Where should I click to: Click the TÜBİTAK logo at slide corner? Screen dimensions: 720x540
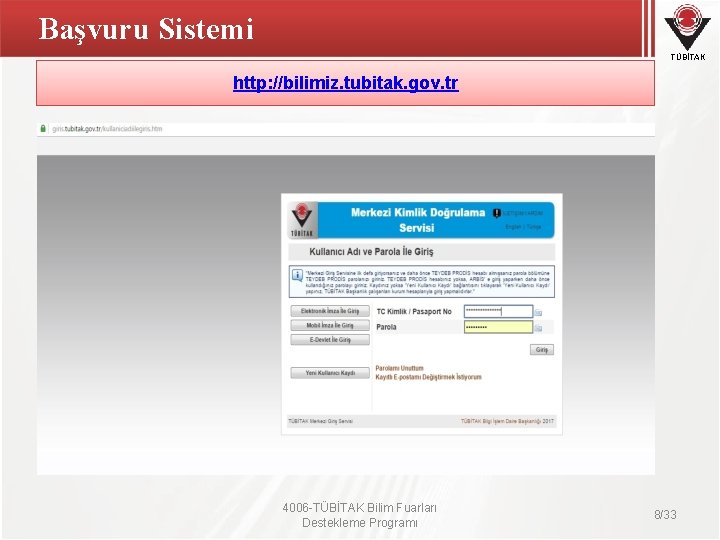(x=687, y=31)
